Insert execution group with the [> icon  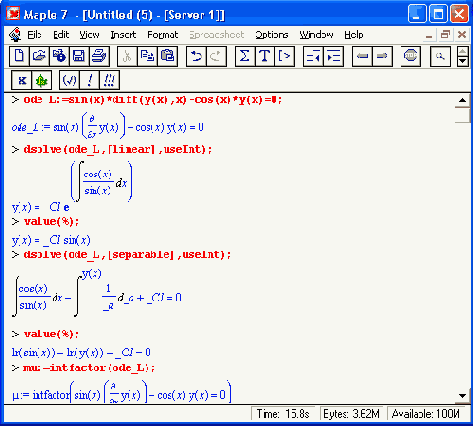pyautogui.click(x=284, y=56)
